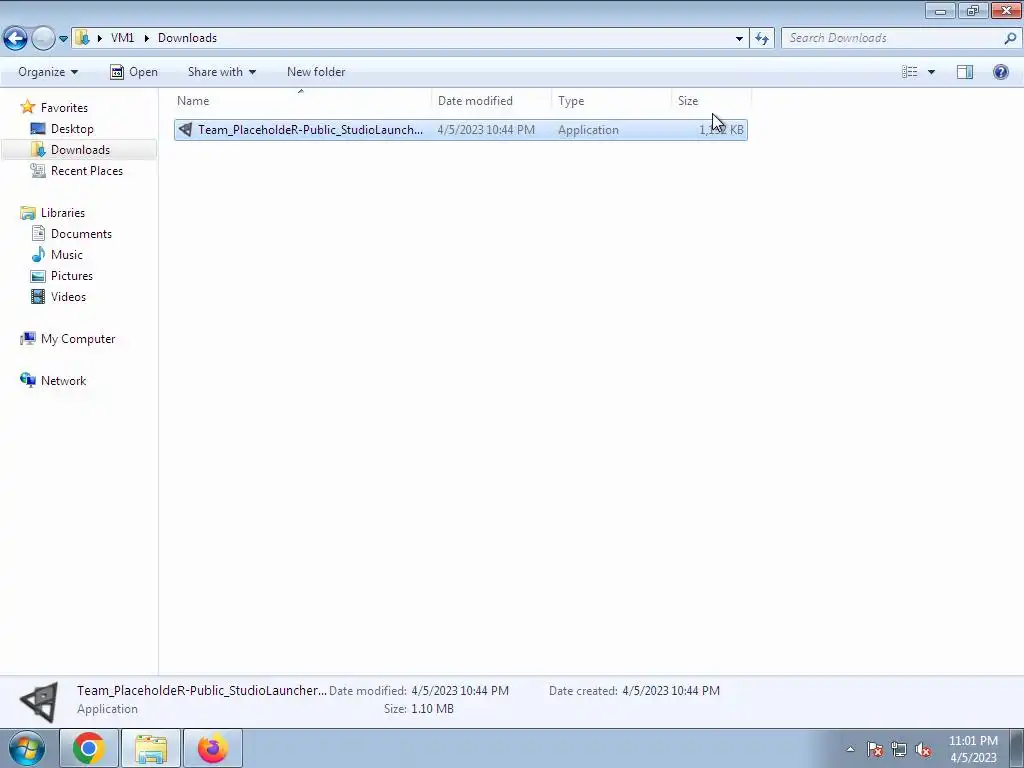
Task: Select Libraries in the navigation pane
Action: [63, 213]
